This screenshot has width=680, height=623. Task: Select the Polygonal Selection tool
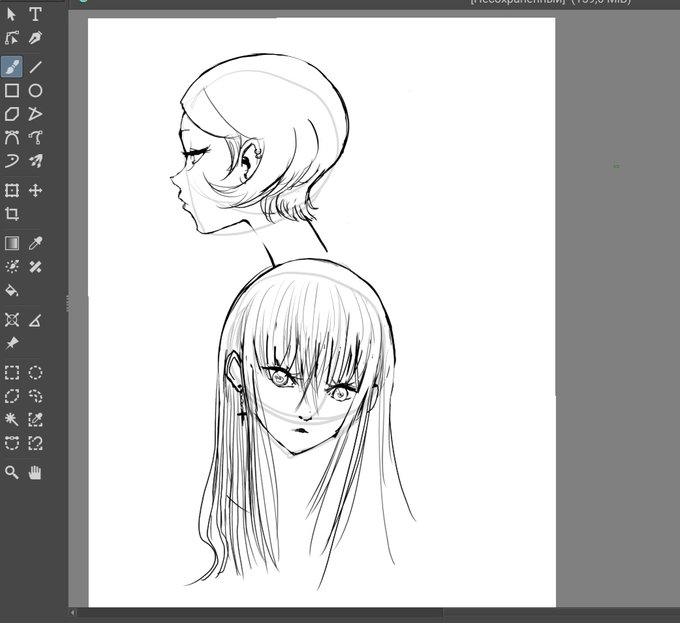click(12, 396)
